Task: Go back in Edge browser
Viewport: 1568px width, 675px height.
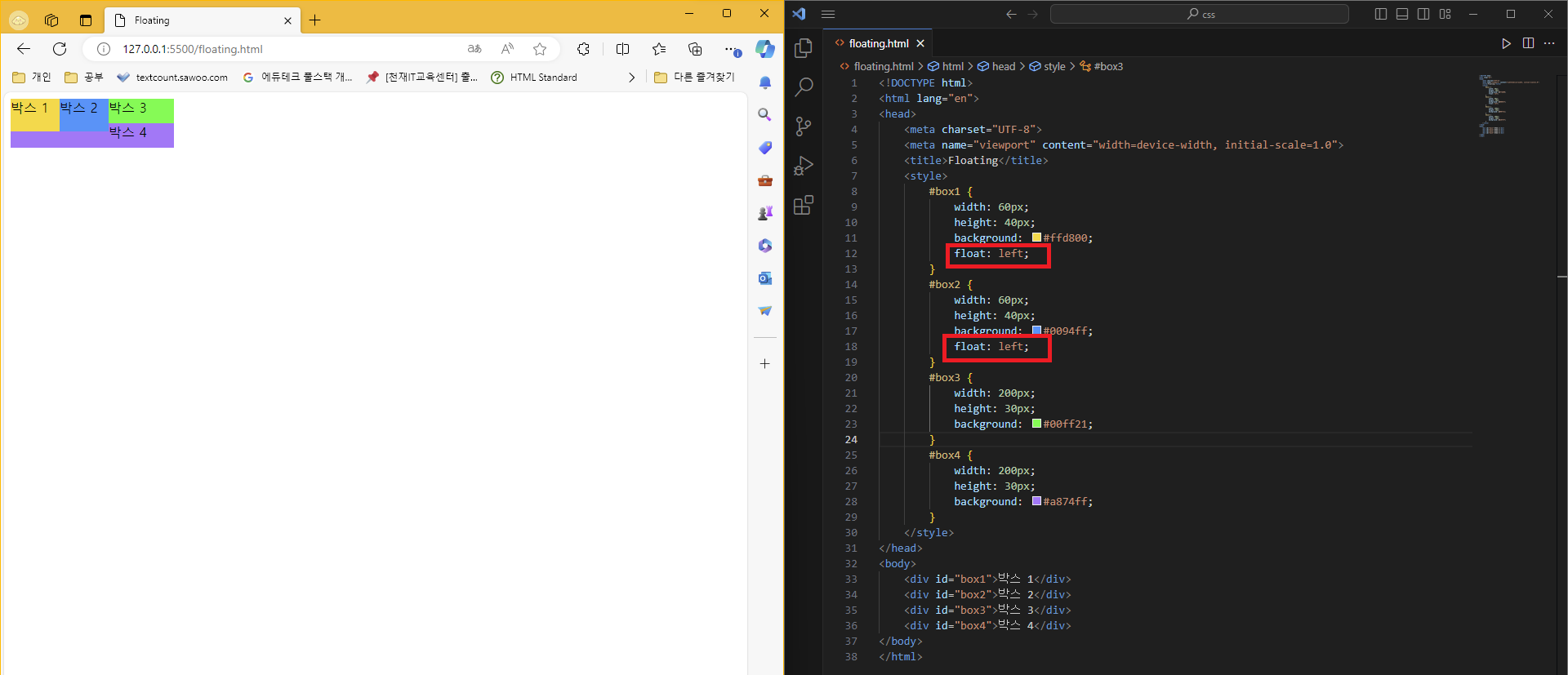Action: (23, 49)
